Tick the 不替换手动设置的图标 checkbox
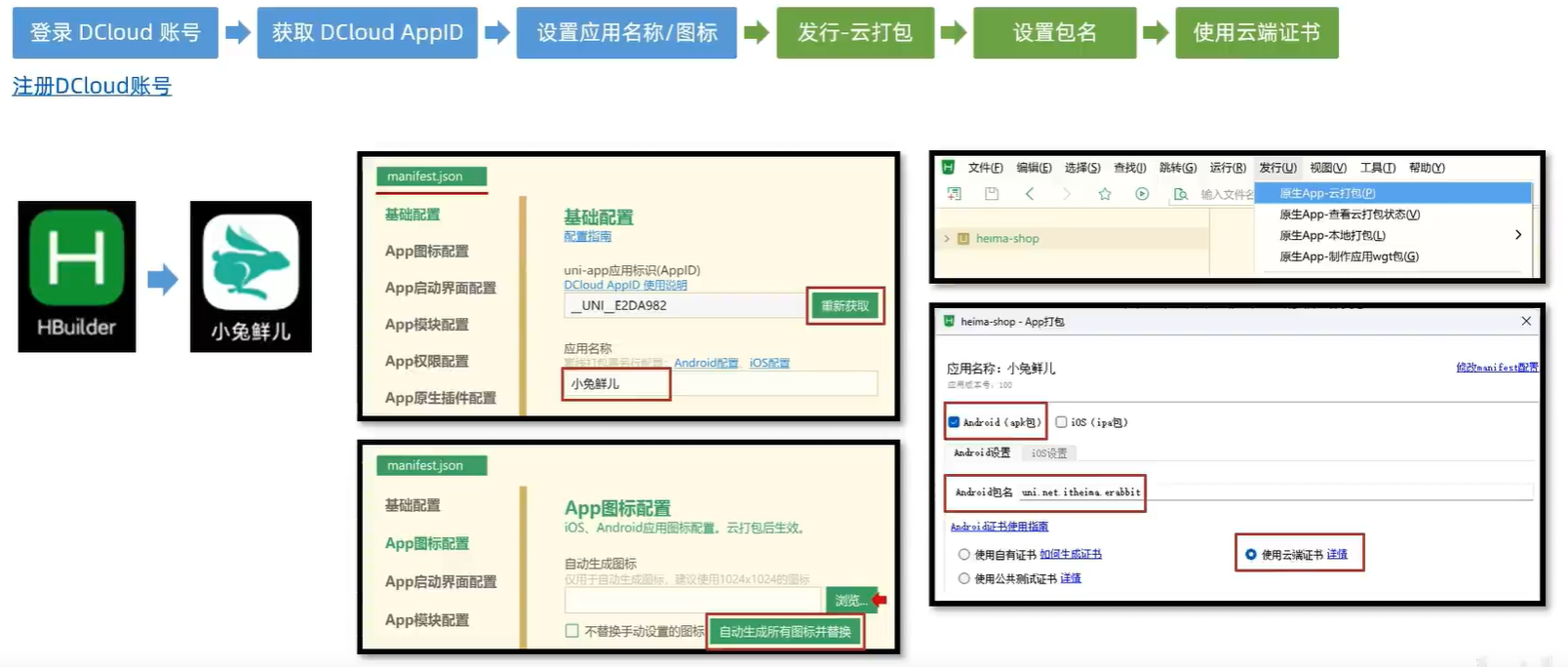 coord(572,631)
